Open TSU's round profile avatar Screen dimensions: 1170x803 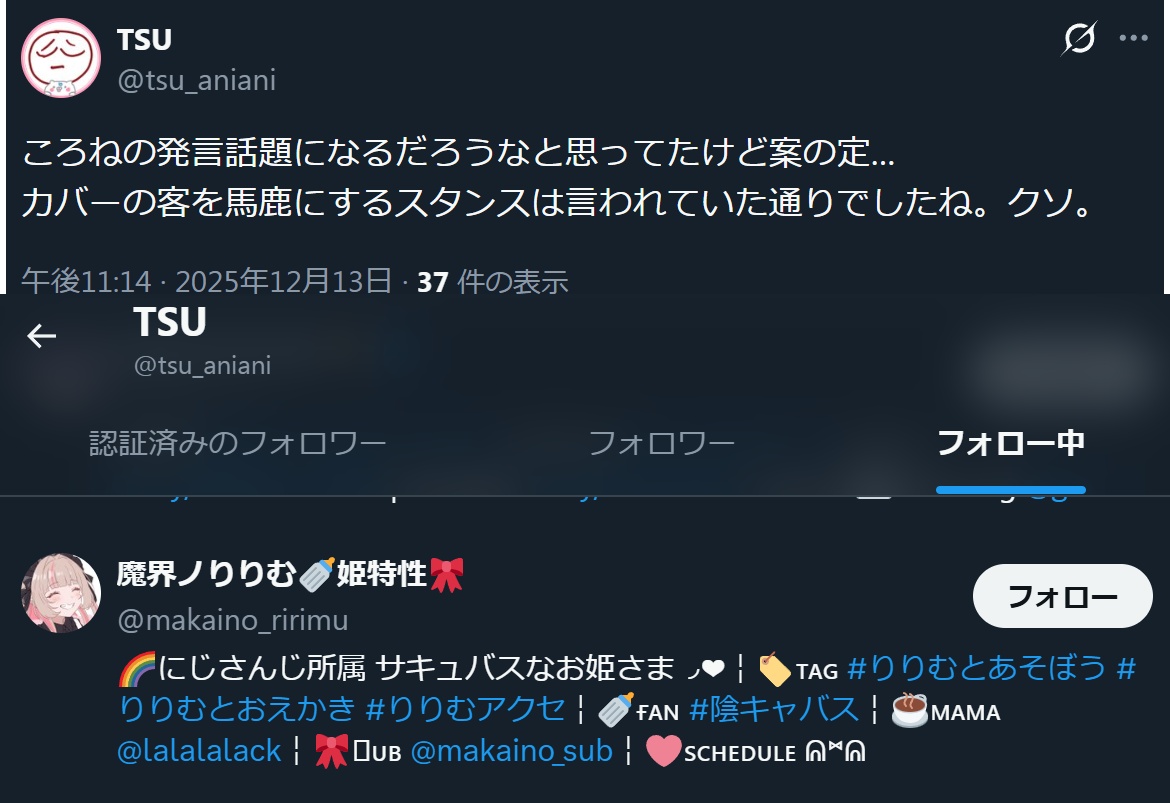coord(61,58)
